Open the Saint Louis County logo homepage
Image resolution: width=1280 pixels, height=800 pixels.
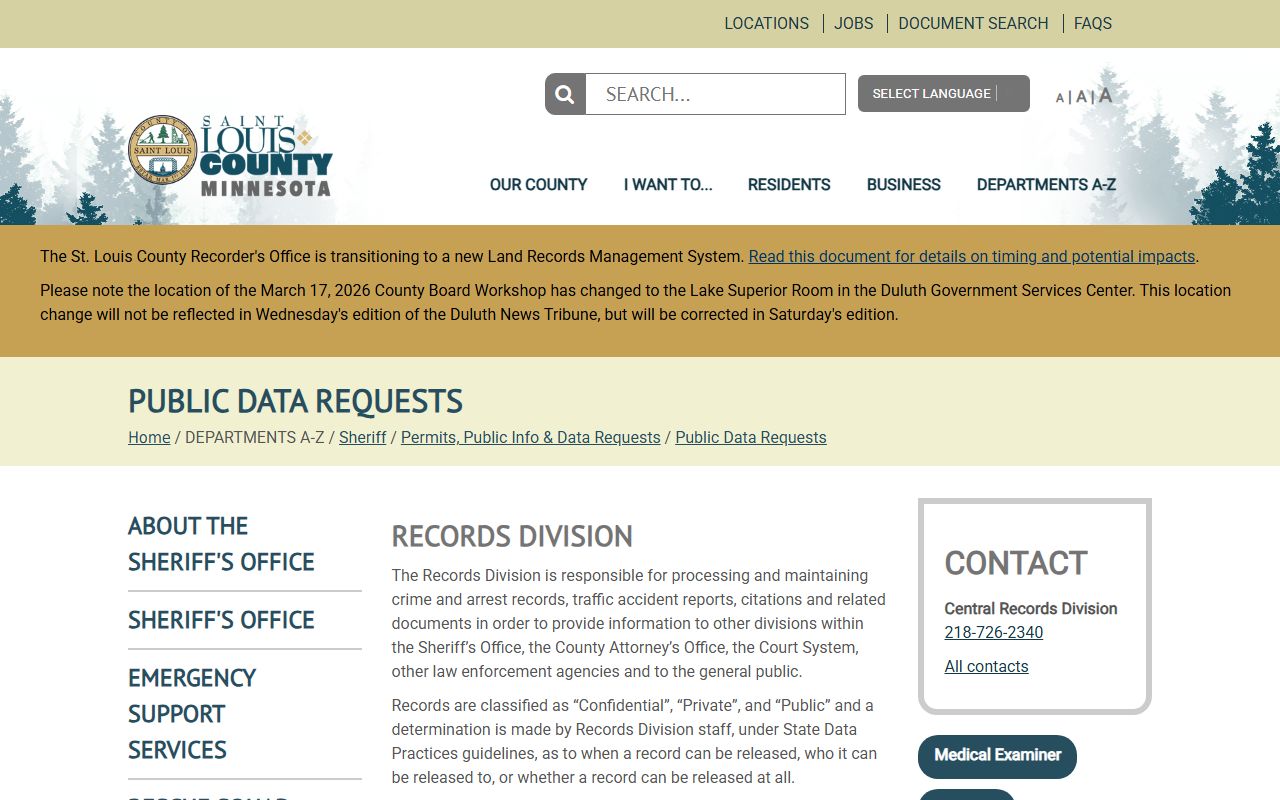pyautogui.click(x=230, y=156)
